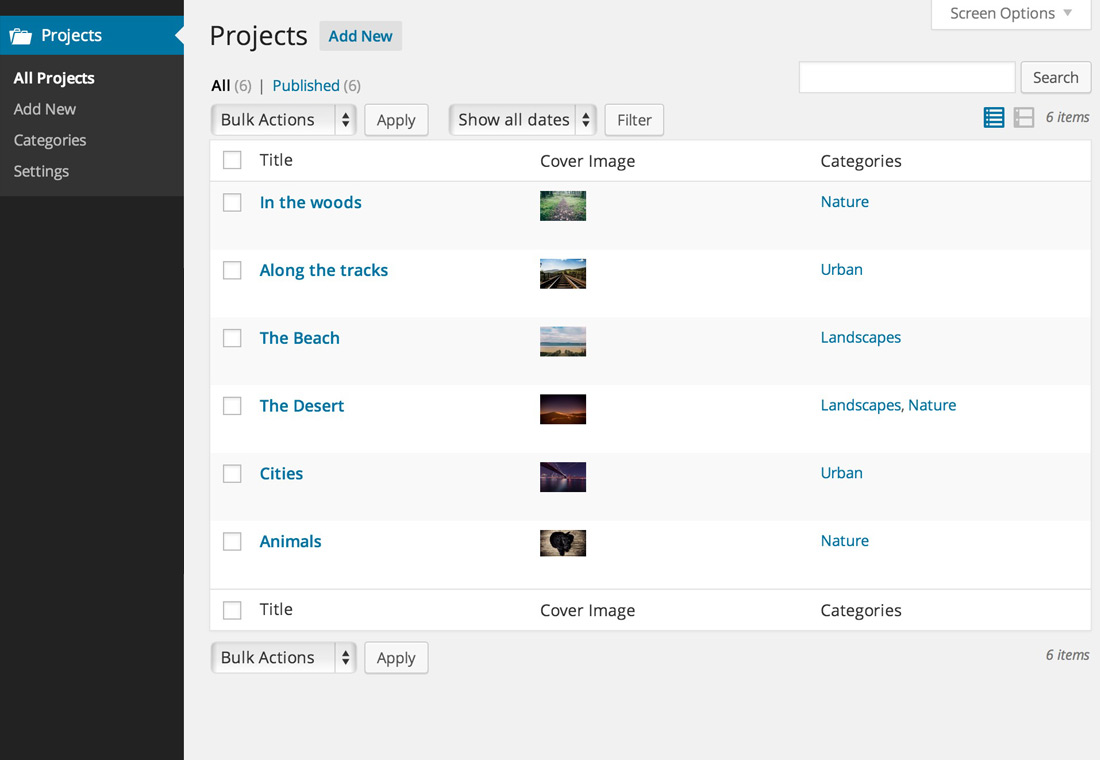Click the 'Landscapes' category link for The Beach
The width and height of the screenshot is (1100, 760).
[860, 337]
